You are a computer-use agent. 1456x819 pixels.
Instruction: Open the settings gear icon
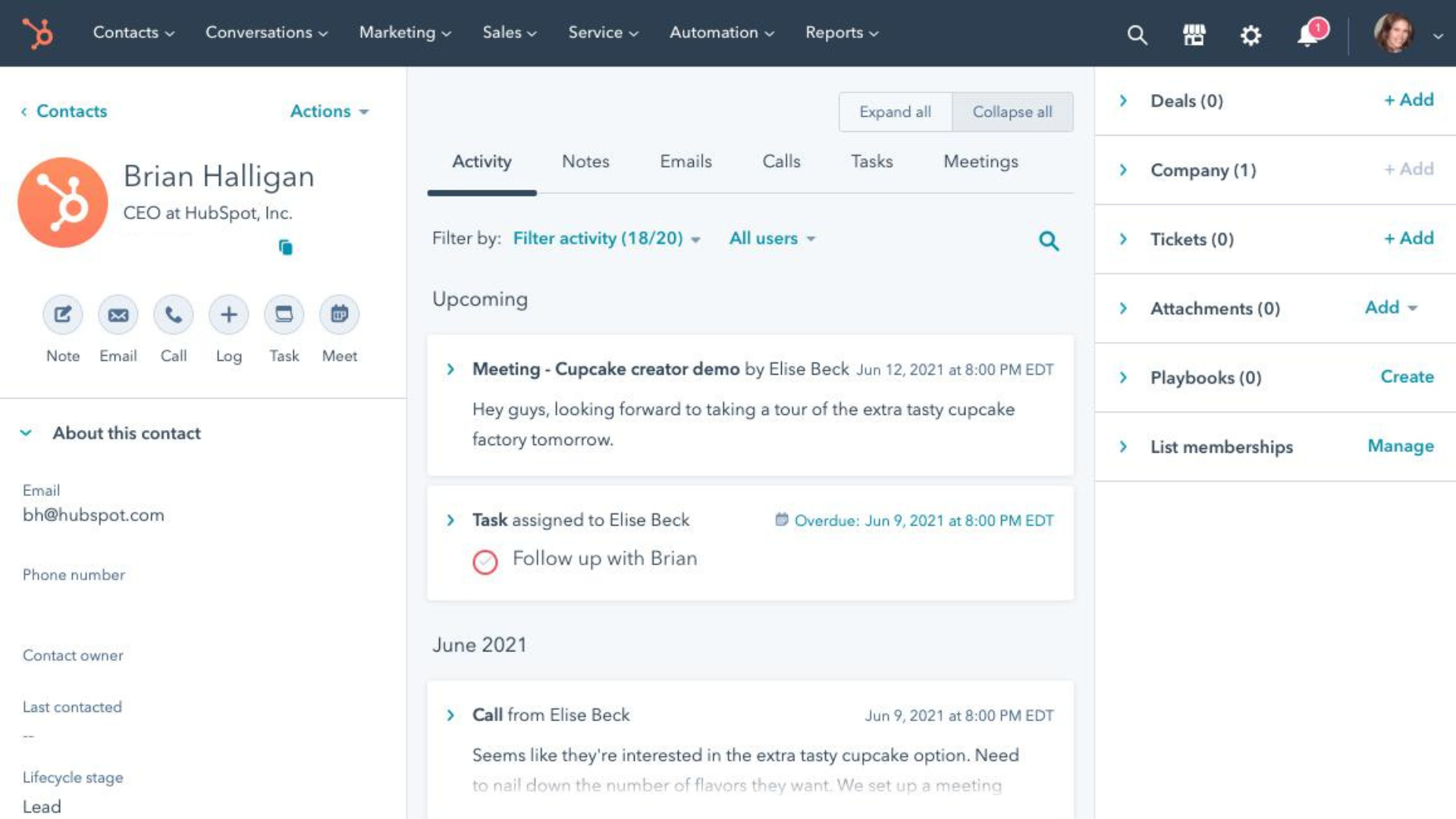coord(1250,35)
